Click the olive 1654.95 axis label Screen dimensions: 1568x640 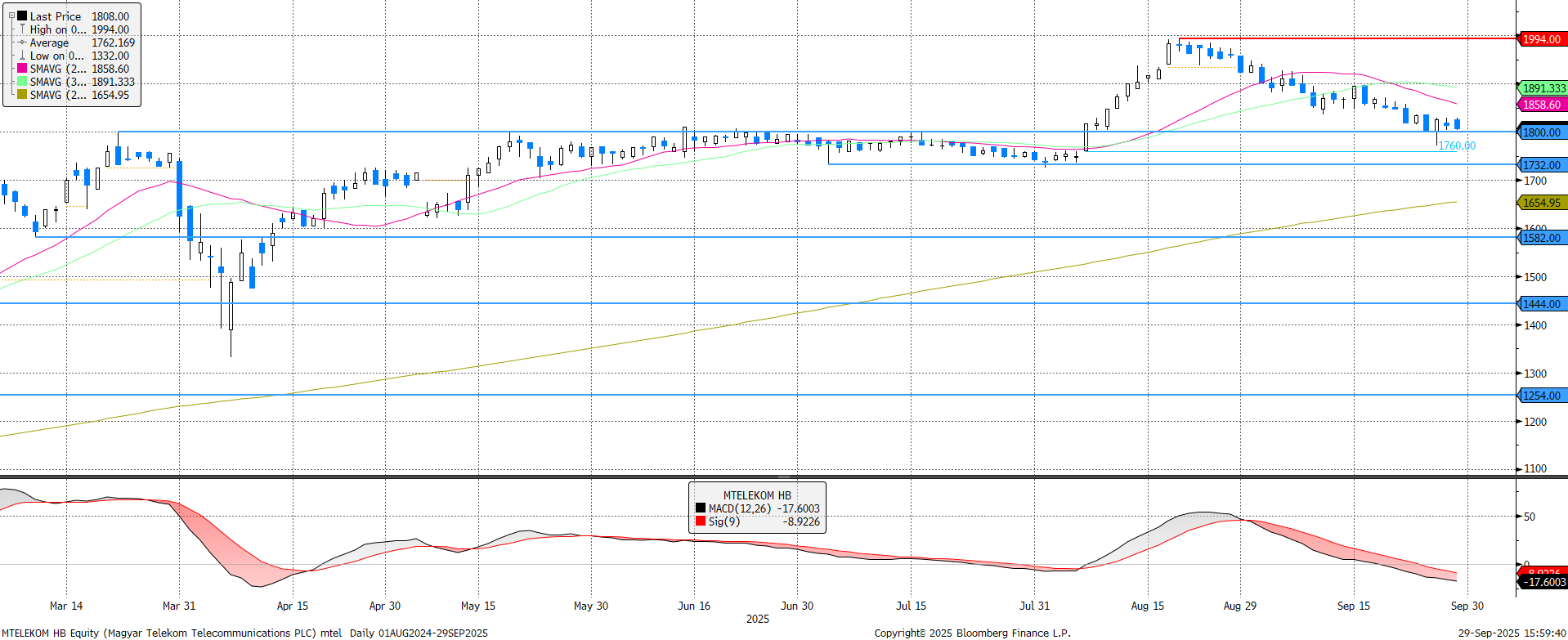tap(1541, 203)
